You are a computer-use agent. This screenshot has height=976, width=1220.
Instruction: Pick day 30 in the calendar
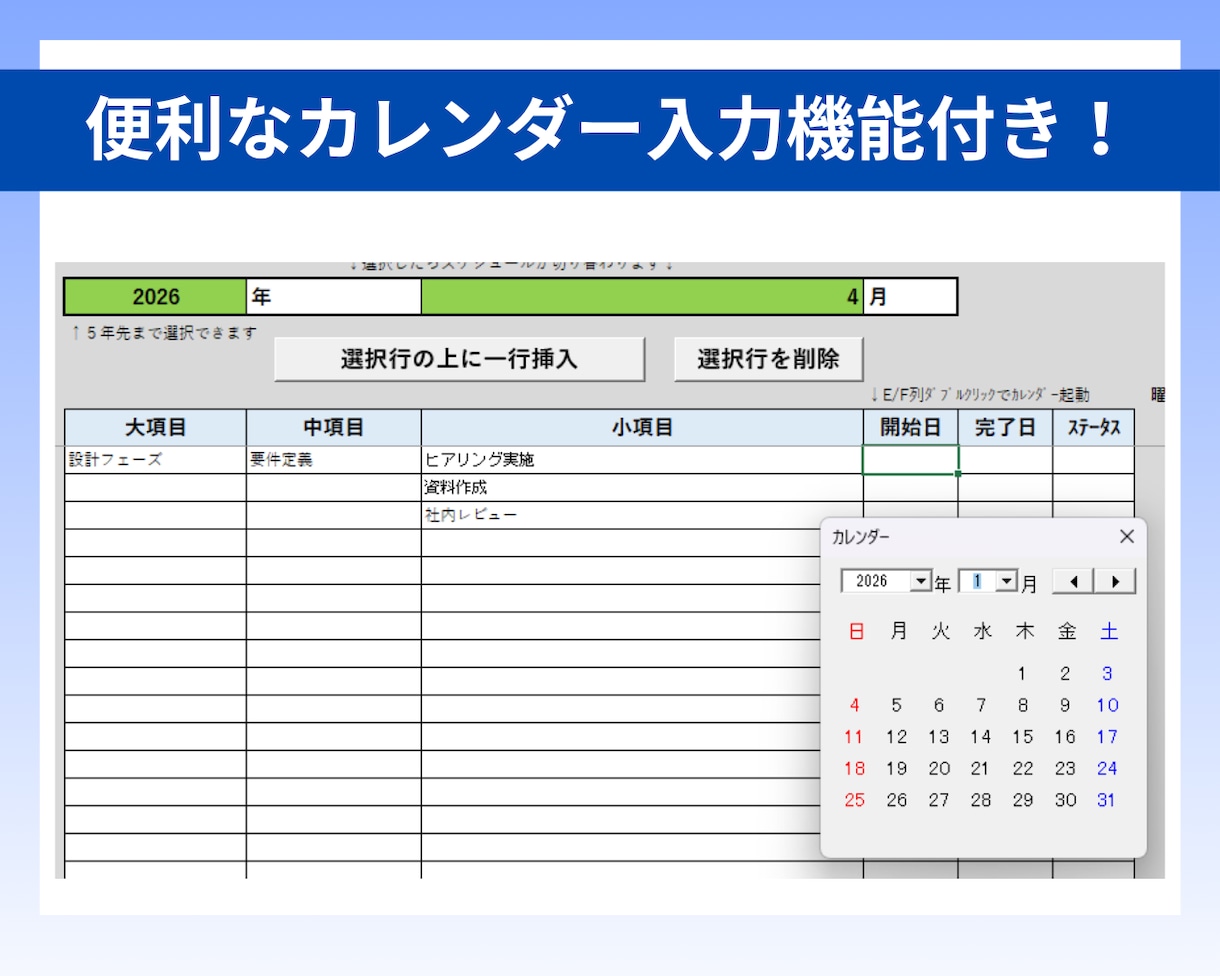coord(1065,800)
